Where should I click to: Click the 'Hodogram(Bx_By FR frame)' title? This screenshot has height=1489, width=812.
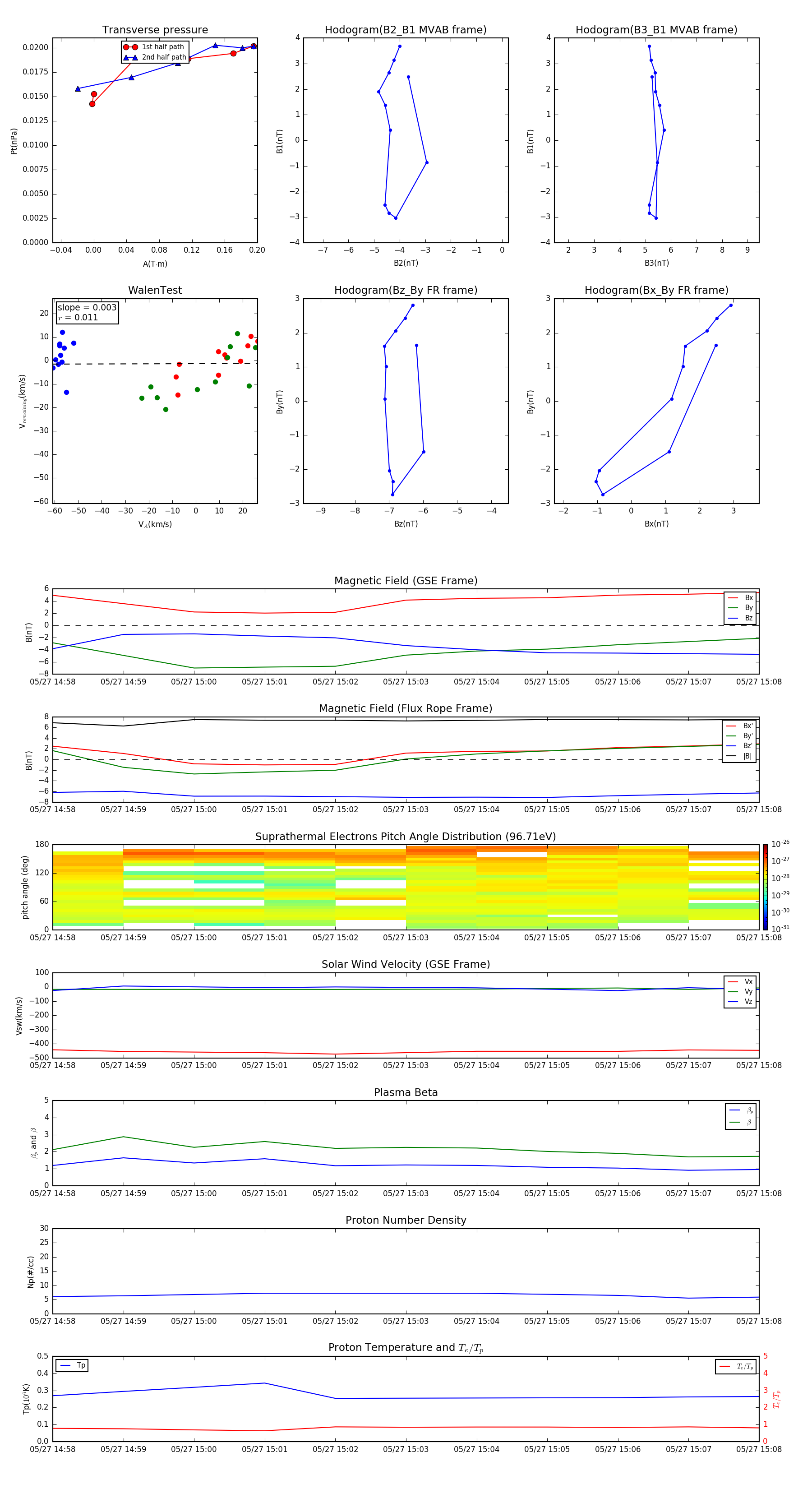point(656,290)
